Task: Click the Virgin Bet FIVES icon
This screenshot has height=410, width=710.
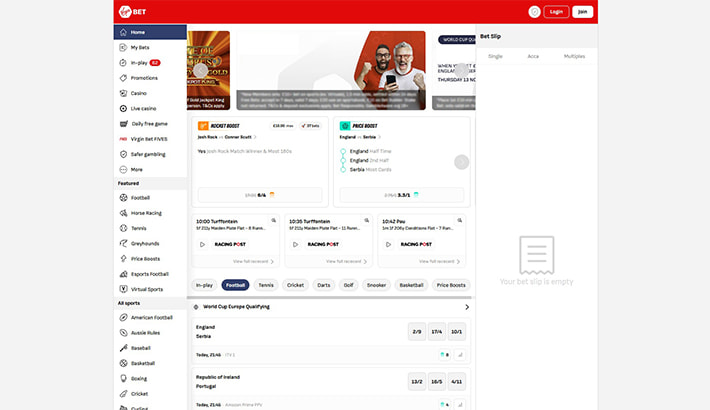Action: [123, 139]
